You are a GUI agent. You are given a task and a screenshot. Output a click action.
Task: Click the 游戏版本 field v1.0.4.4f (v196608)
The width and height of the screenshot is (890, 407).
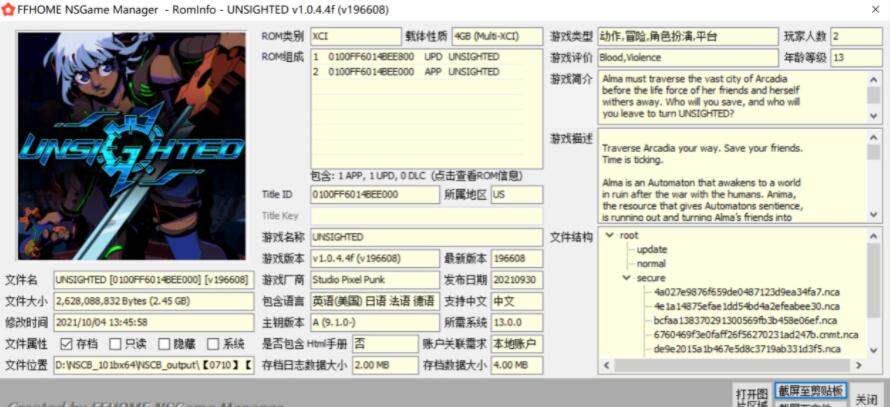point(375,258)
